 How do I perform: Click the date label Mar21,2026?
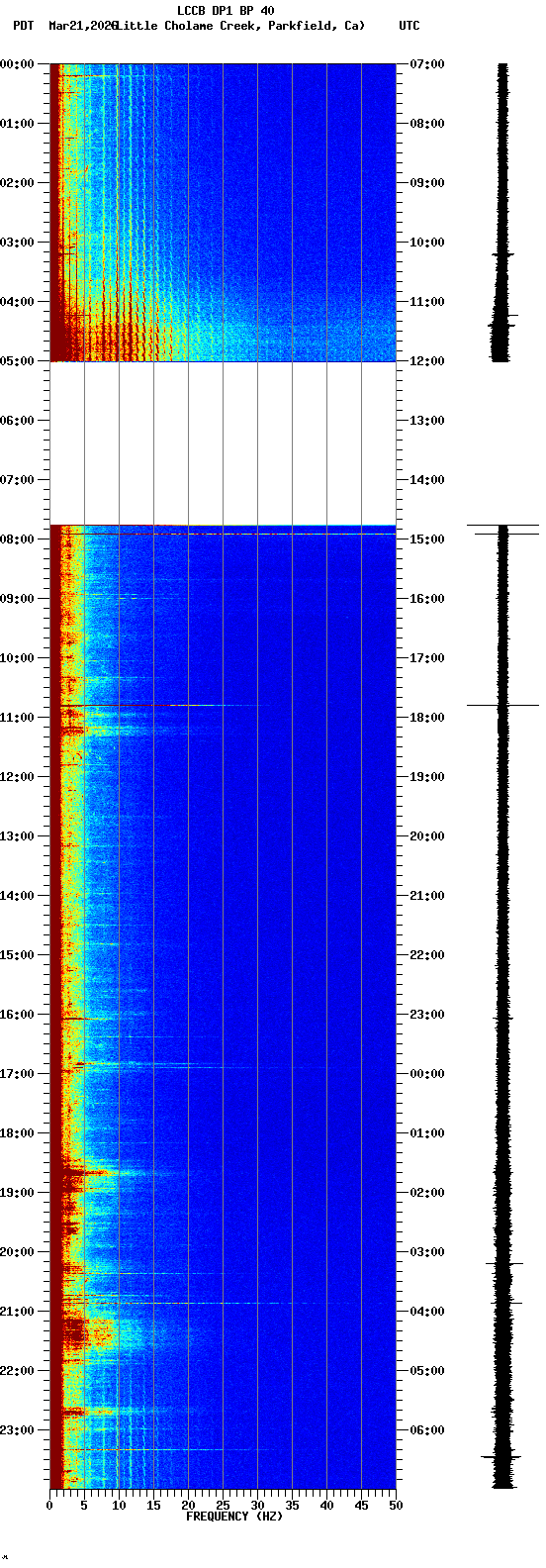click(82, 26)
